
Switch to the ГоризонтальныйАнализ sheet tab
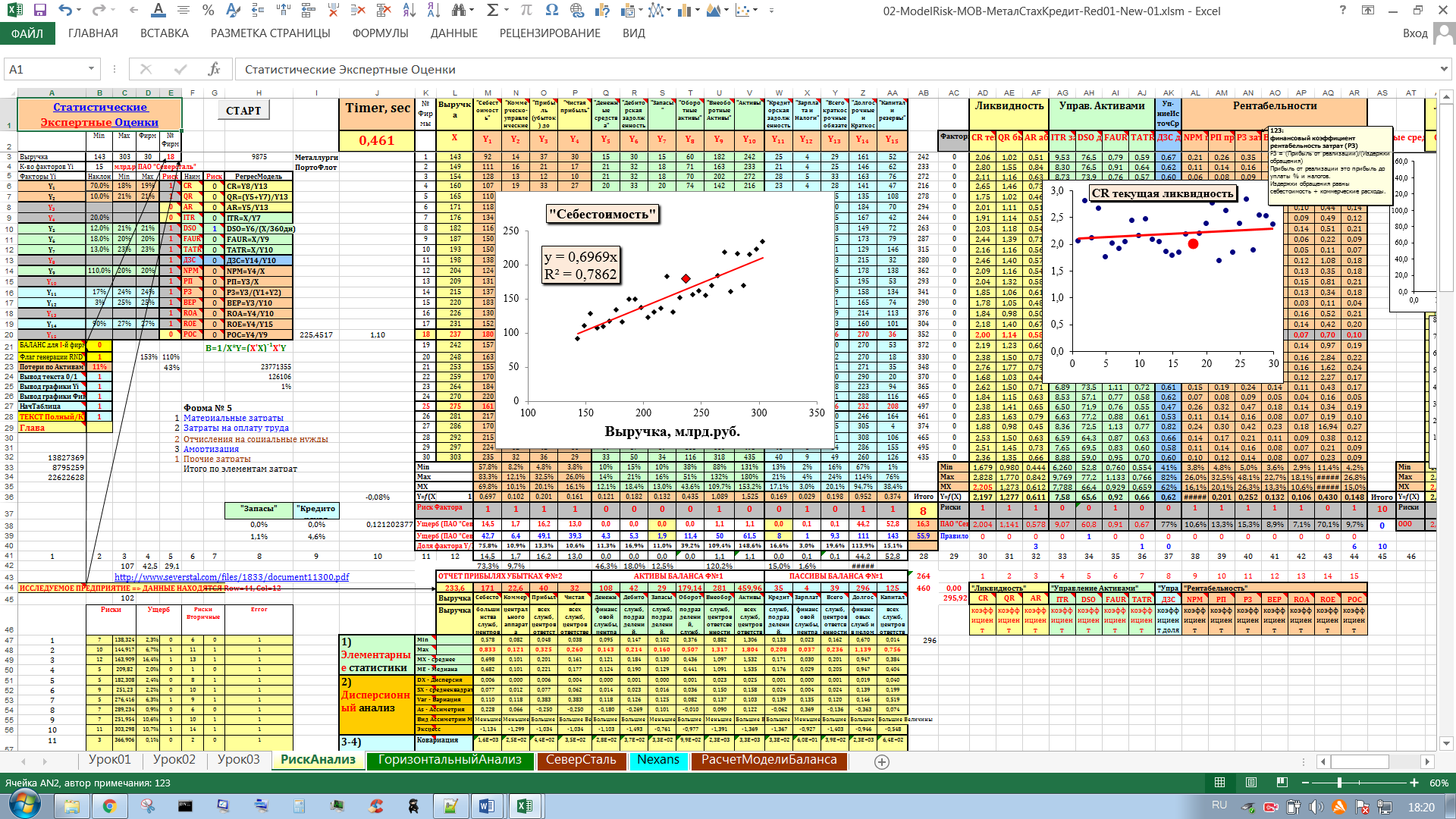[450, 760]
